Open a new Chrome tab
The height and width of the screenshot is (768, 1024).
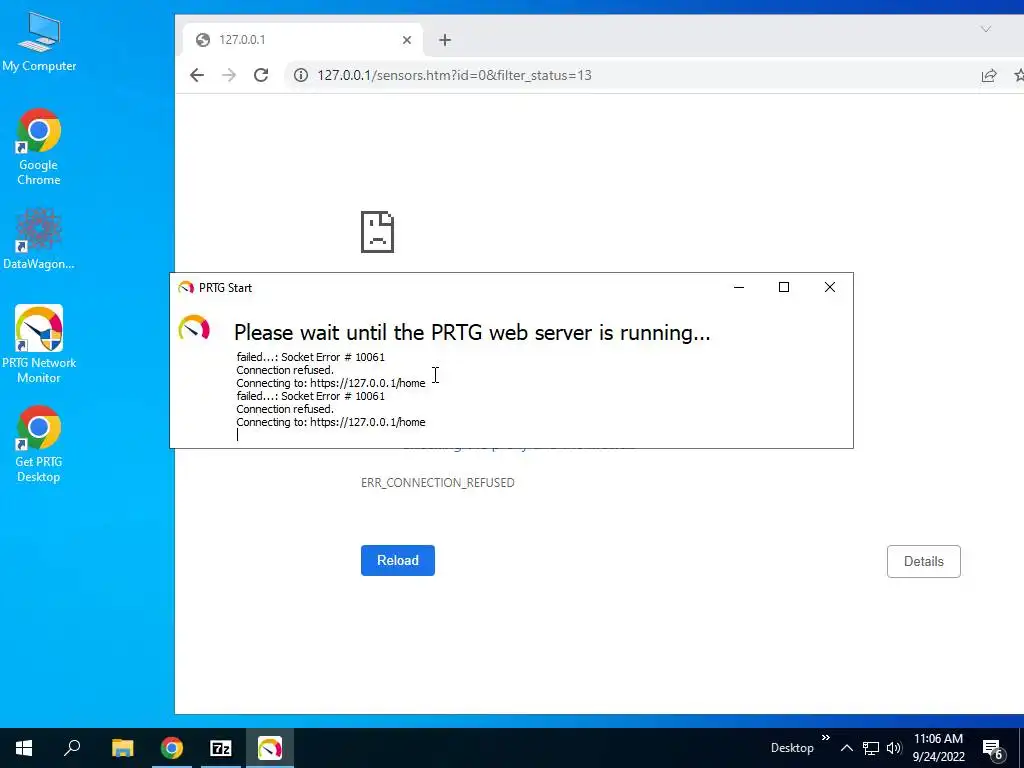(445, 40)
